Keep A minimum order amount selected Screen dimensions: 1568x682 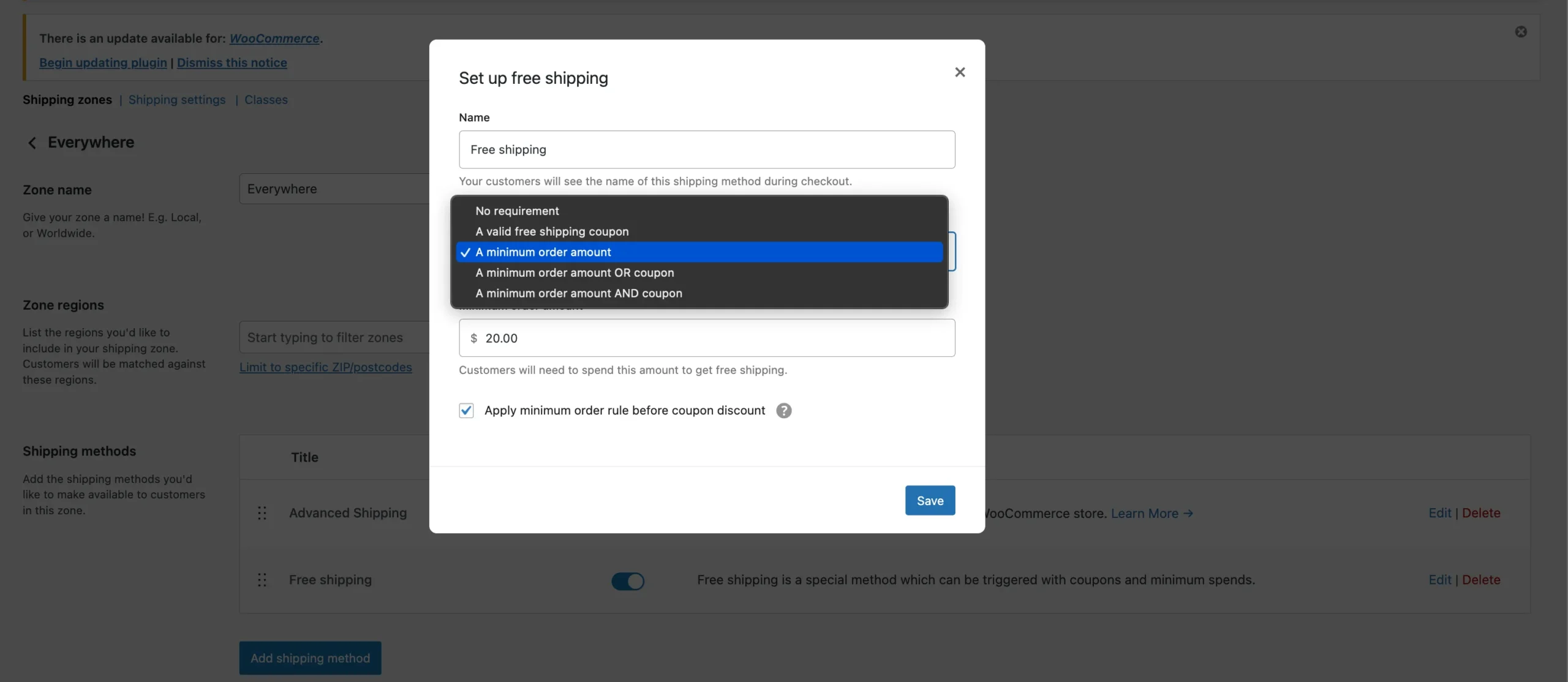click(x=543, y=252)
